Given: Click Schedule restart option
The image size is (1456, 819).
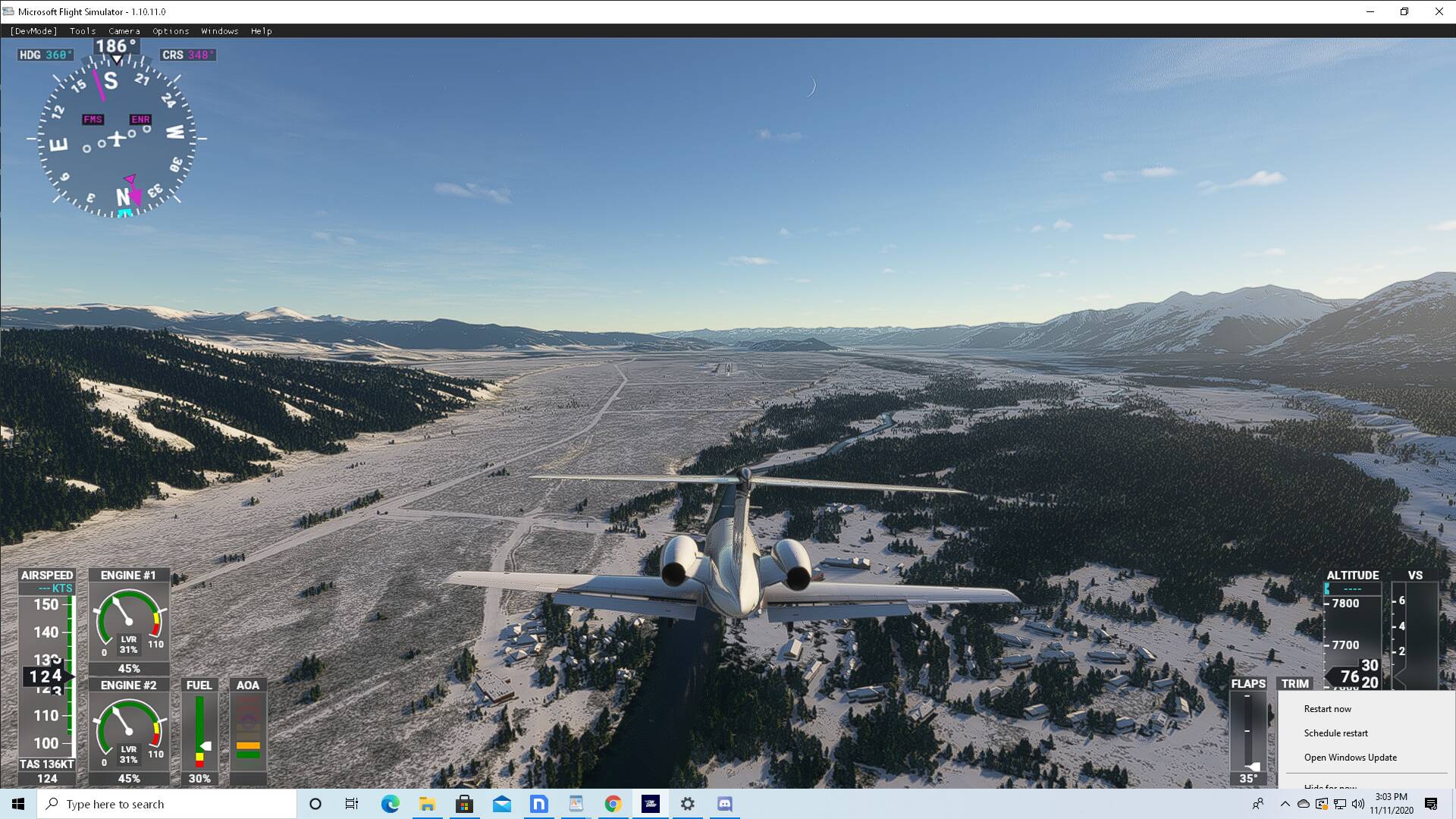Looking at the screenshot, I should coord(1335,733).
